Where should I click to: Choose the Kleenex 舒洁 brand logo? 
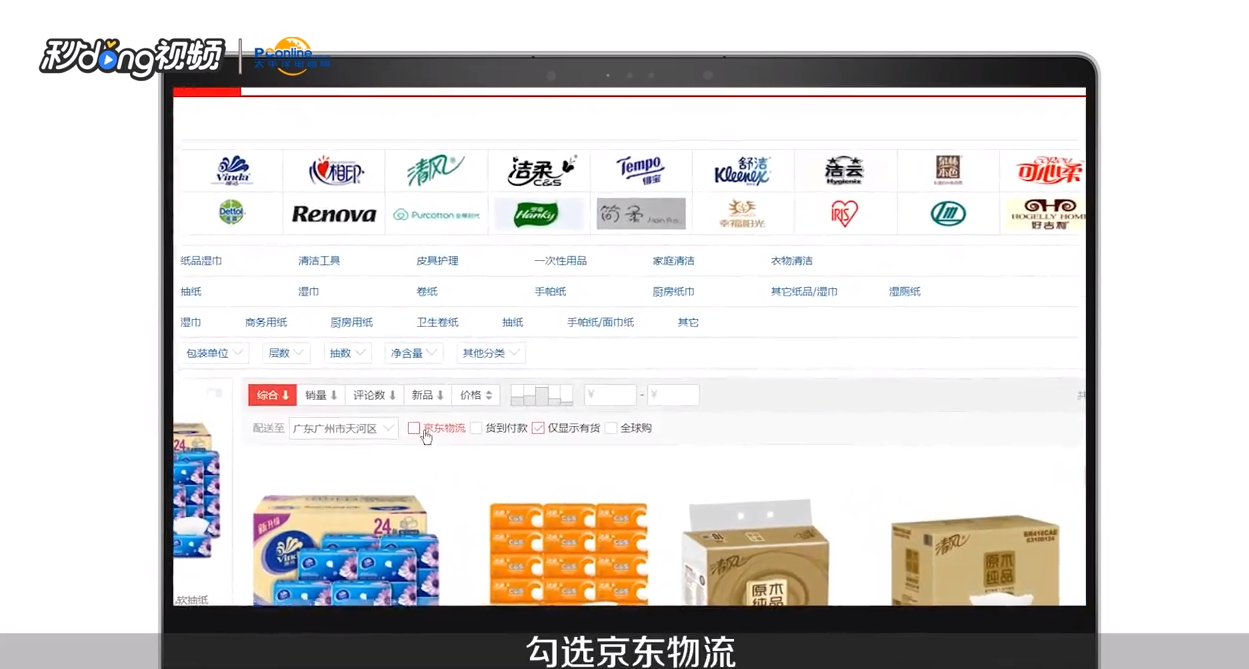tap(743, 171)
